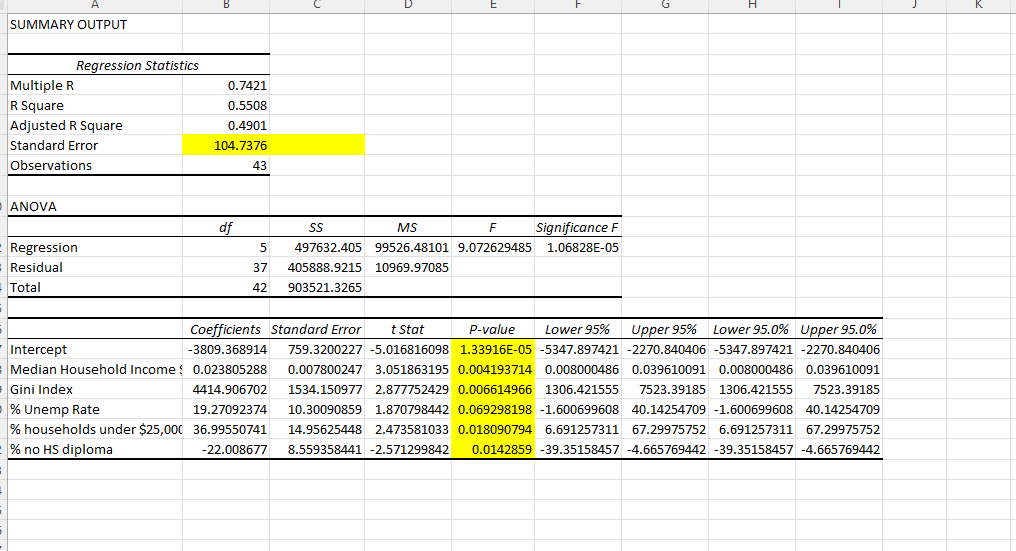This screenshot has height=551, width=1016.
Task: Select Observations value 43
Action: point(226,166)
